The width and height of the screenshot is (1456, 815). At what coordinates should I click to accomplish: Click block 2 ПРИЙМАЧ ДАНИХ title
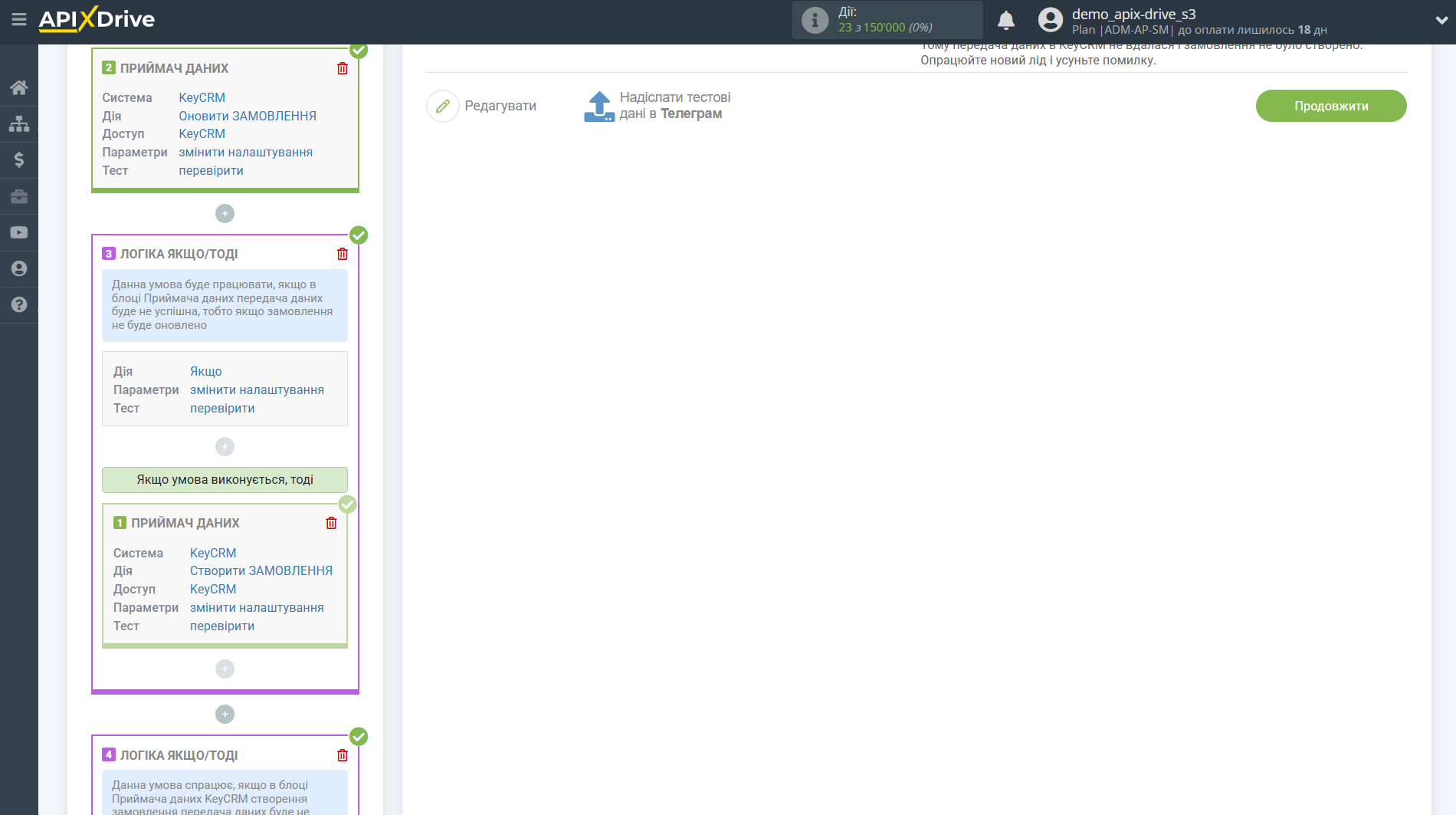[174, 68]
